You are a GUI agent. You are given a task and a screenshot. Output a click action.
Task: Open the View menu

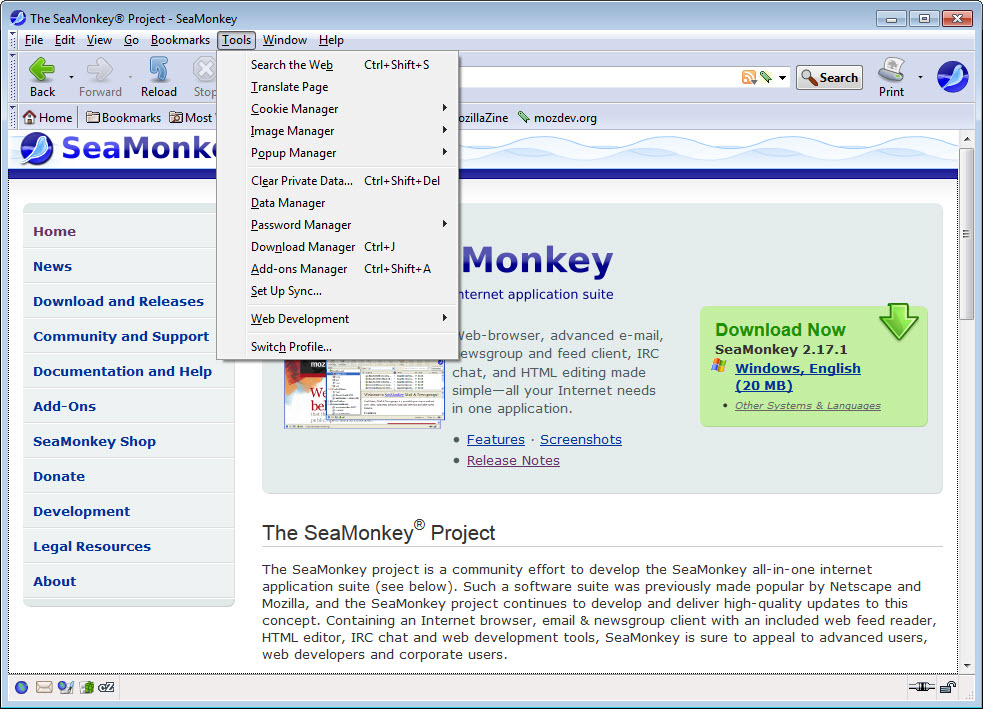coord(99,40)
